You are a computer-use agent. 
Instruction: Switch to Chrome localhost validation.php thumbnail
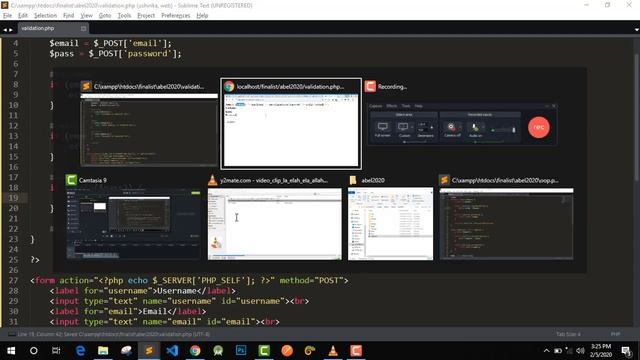click(291, 124)
